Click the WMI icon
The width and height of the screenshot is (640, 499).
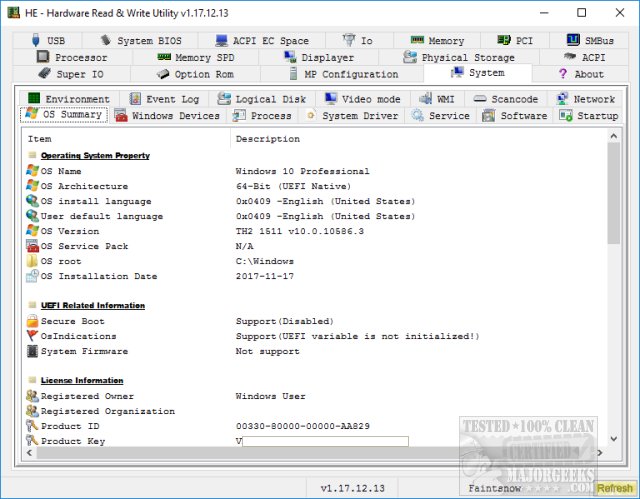tap(426, 98)
